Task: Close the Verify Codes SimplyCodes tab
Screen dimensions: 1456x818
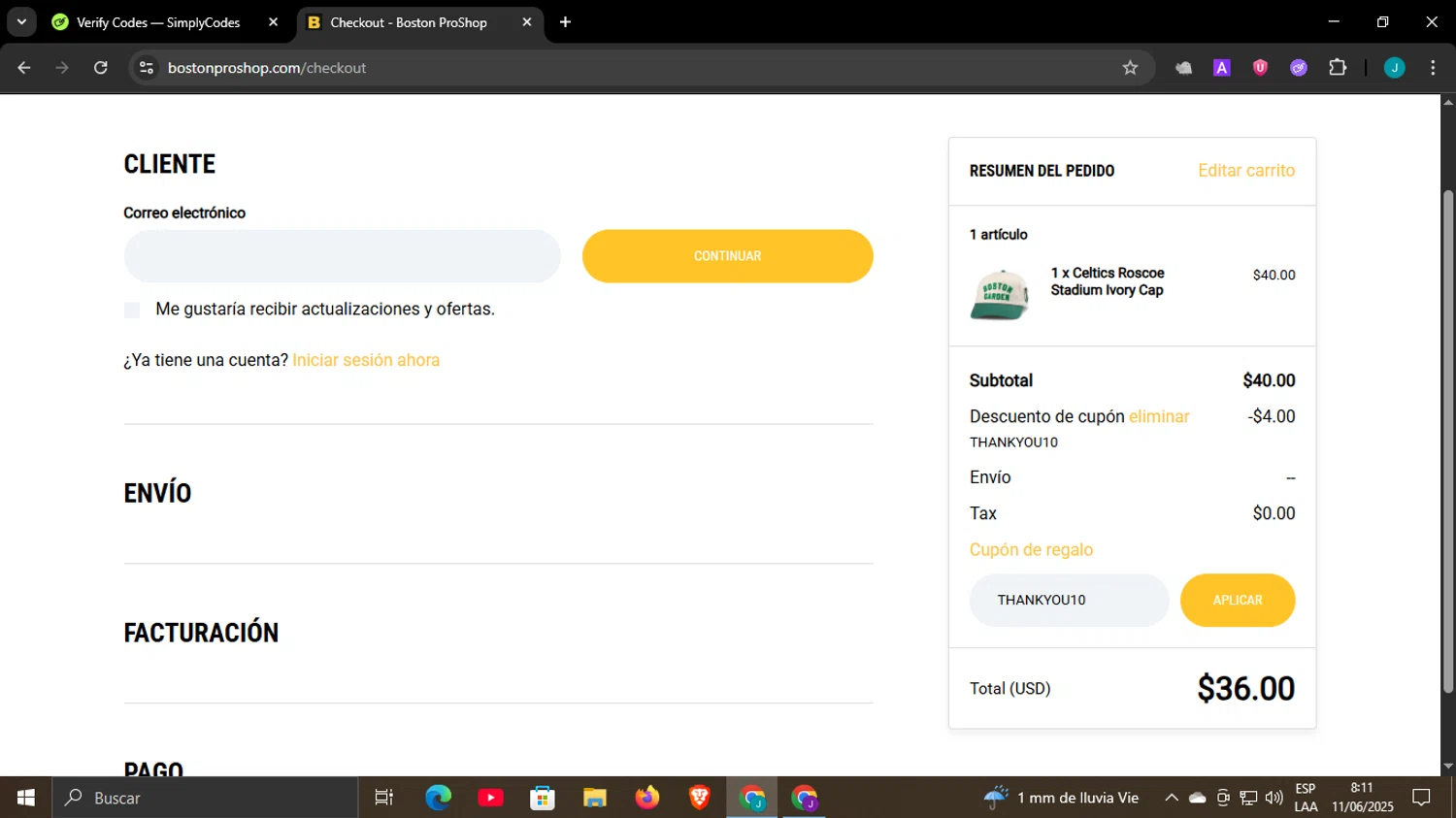Action: pyautogui.click(x=273, y=22)
